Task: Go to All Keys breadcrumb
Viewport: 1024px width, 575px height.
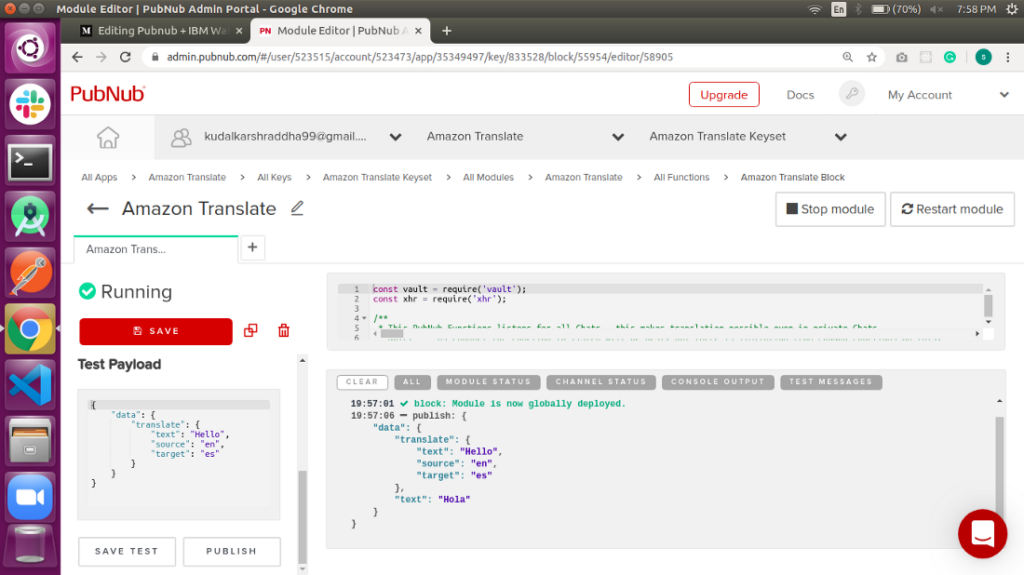Action: 274,177
